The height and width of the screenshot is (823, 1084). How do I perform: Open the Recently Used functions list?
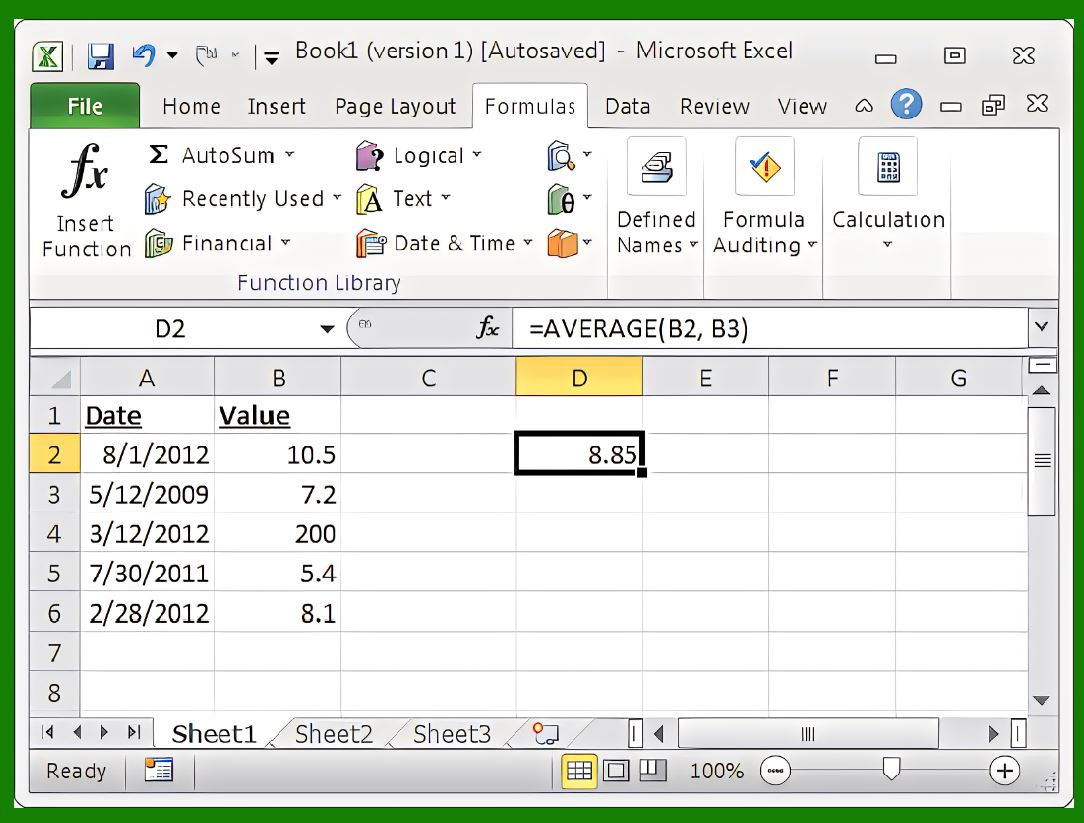pyautogui.click(x=243, y=199)
